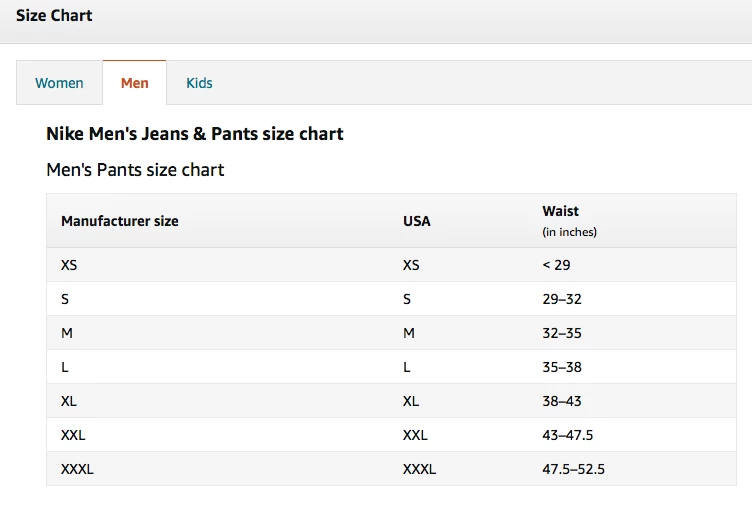Click the USA column header
The width and height of the screenshot is (752, 511).
(x=416, y=221)
